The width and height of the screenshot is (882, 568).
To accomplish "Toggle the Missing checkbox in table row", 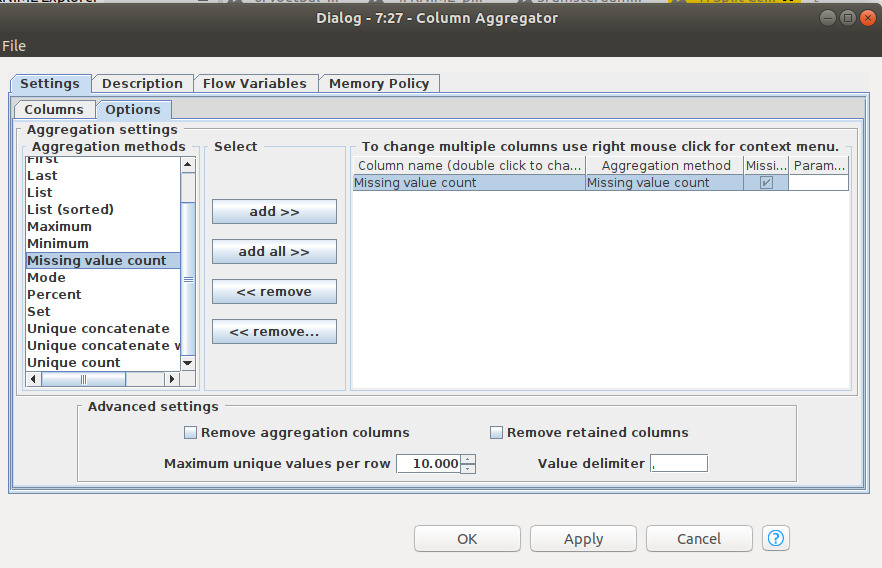I will (766, 183).
